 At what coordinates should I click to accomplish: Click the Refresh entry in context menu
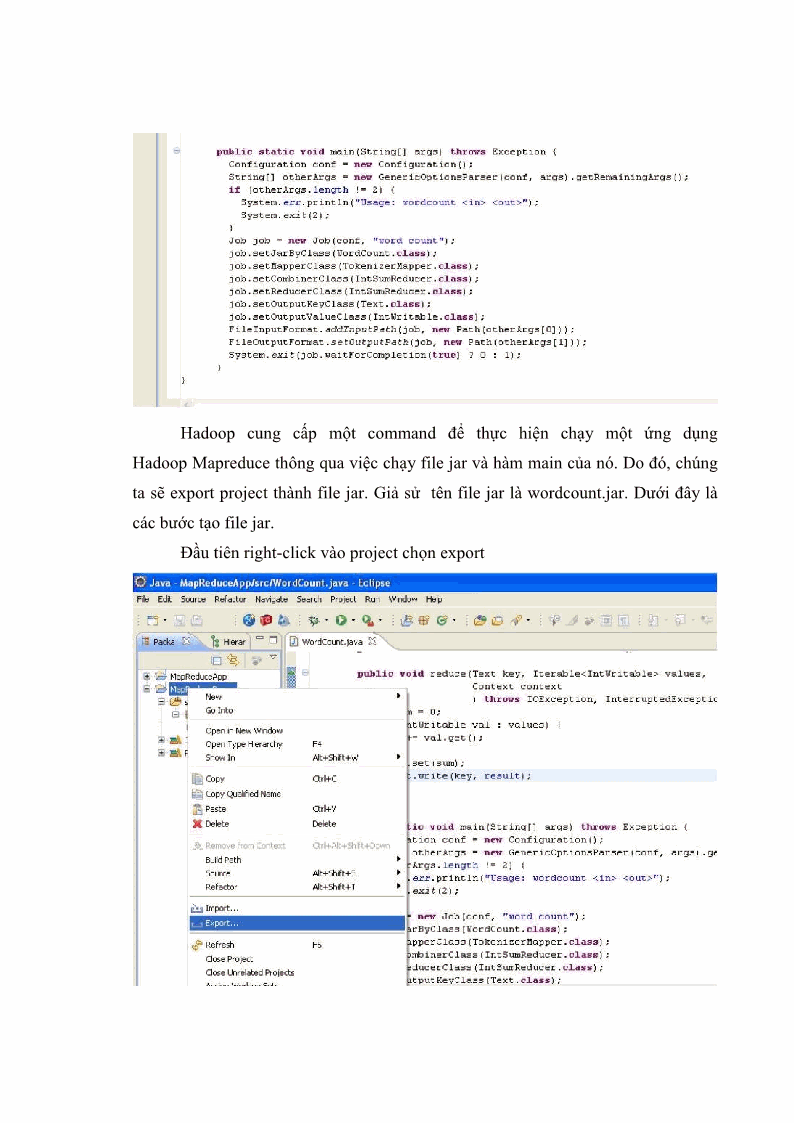(x=220, y=944)
